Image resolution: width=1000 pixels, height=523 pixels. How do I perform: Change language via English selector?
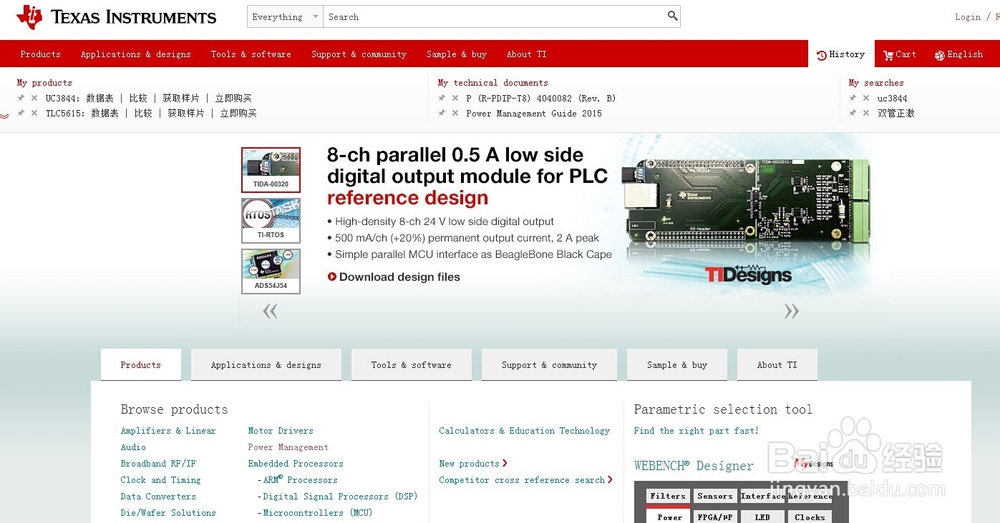click(x=959, y=55)
